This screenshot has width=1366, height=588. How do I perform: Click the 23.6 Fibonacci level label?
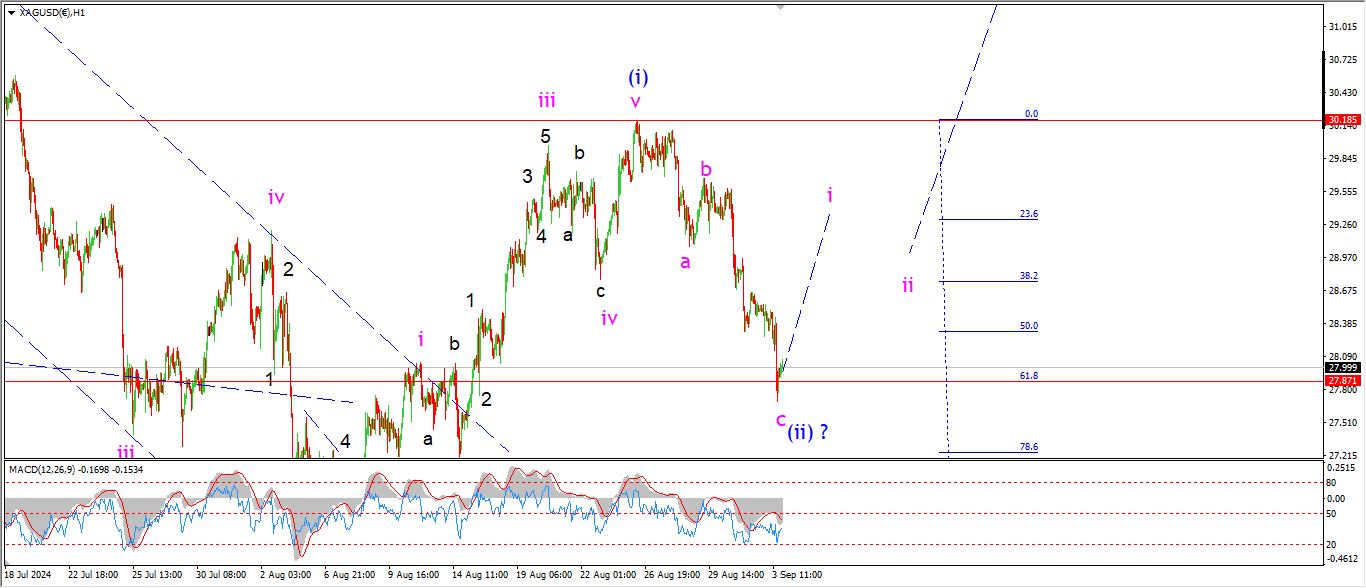(x=1028, y=214)
